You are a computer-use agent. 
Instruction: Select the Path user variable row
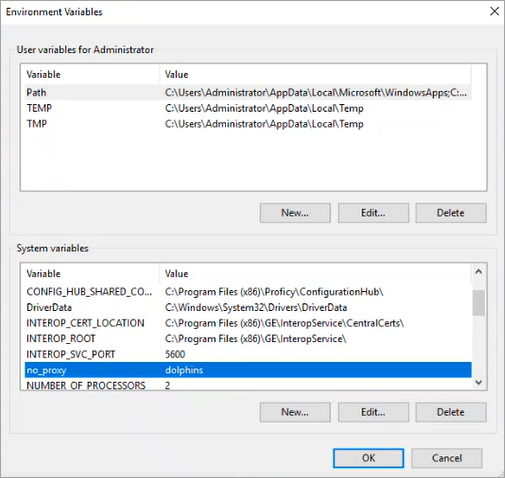pyautogui.click(x=248, y=92)
